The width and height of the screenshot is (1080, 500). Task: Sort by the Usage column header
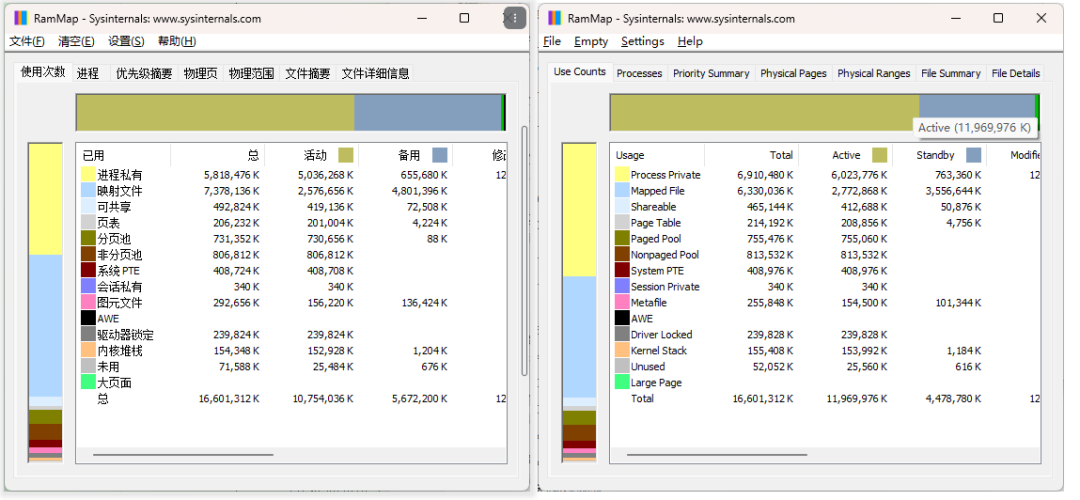[x=657, y=155]
